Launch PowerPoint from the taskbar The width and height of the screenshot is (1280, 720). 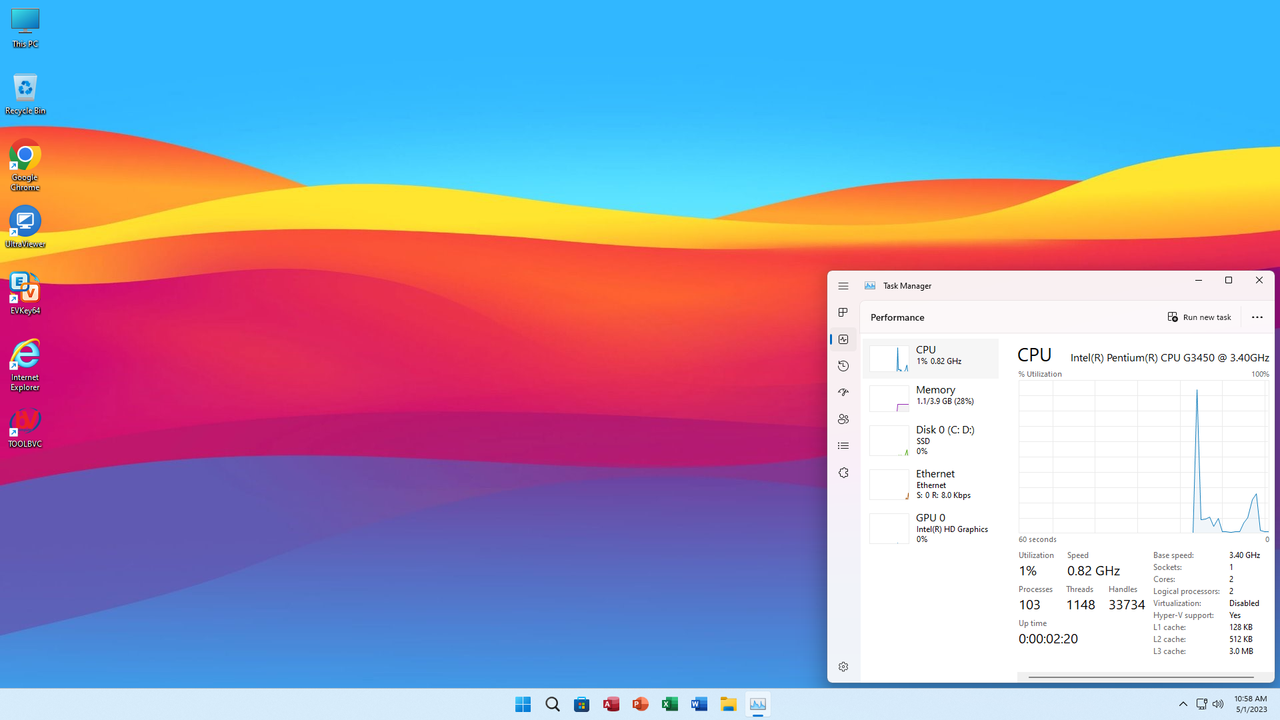pos(640,704)
